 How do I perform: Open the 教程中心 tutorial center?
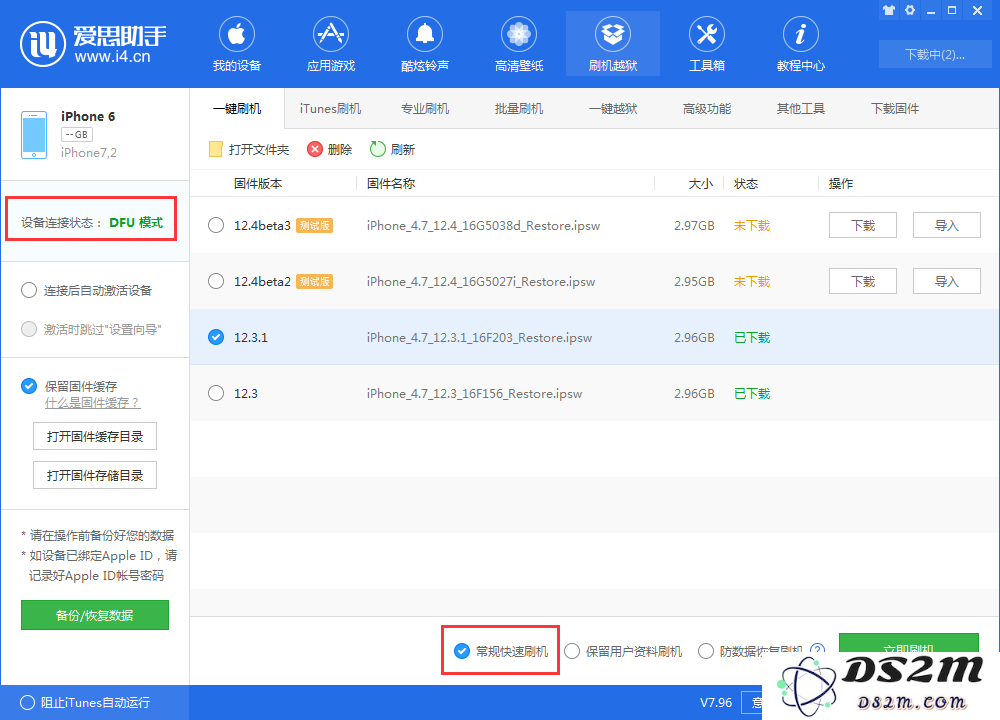click(800, 44)
